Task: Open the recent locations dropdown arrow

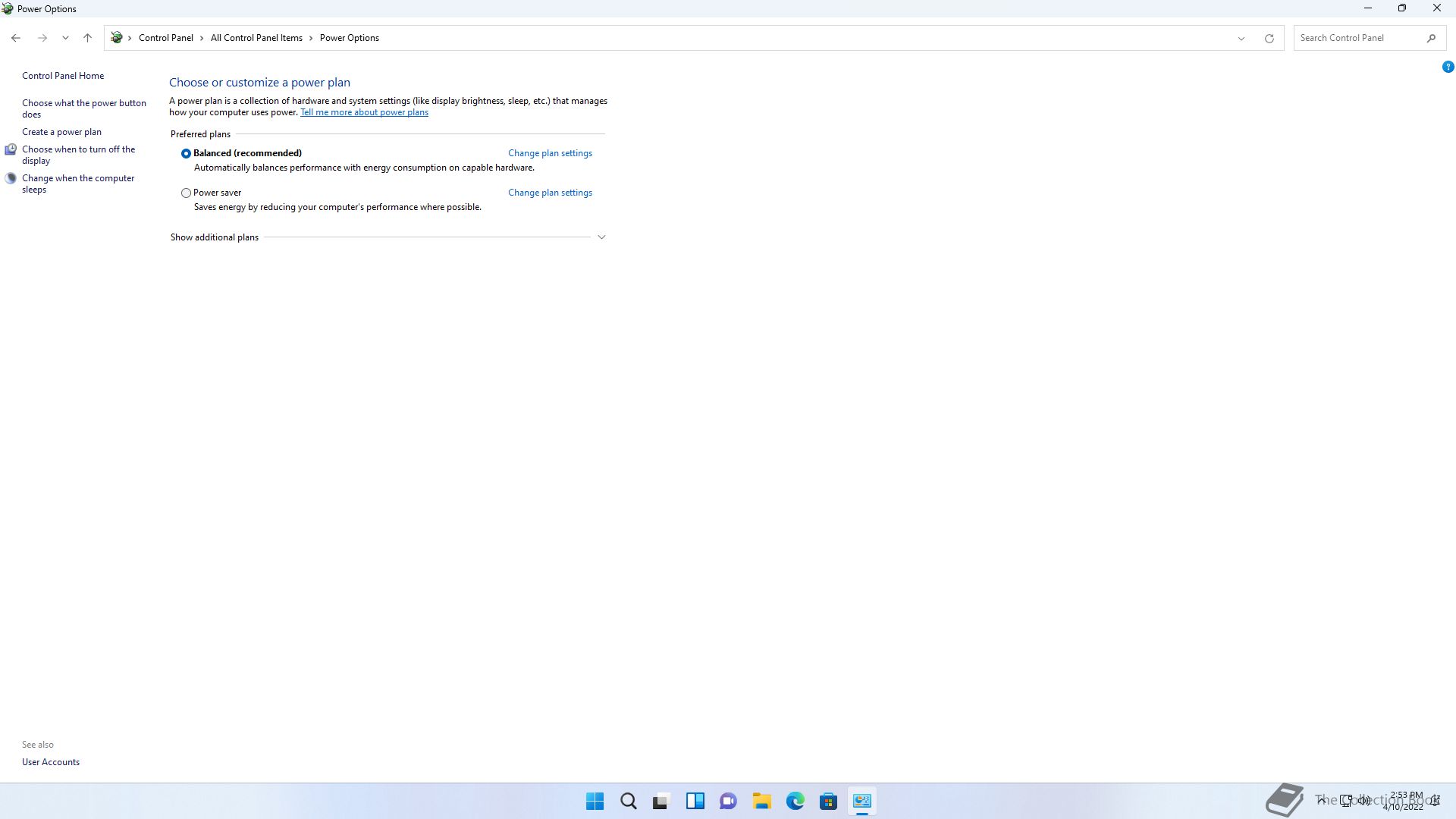Action: (65, 38)
